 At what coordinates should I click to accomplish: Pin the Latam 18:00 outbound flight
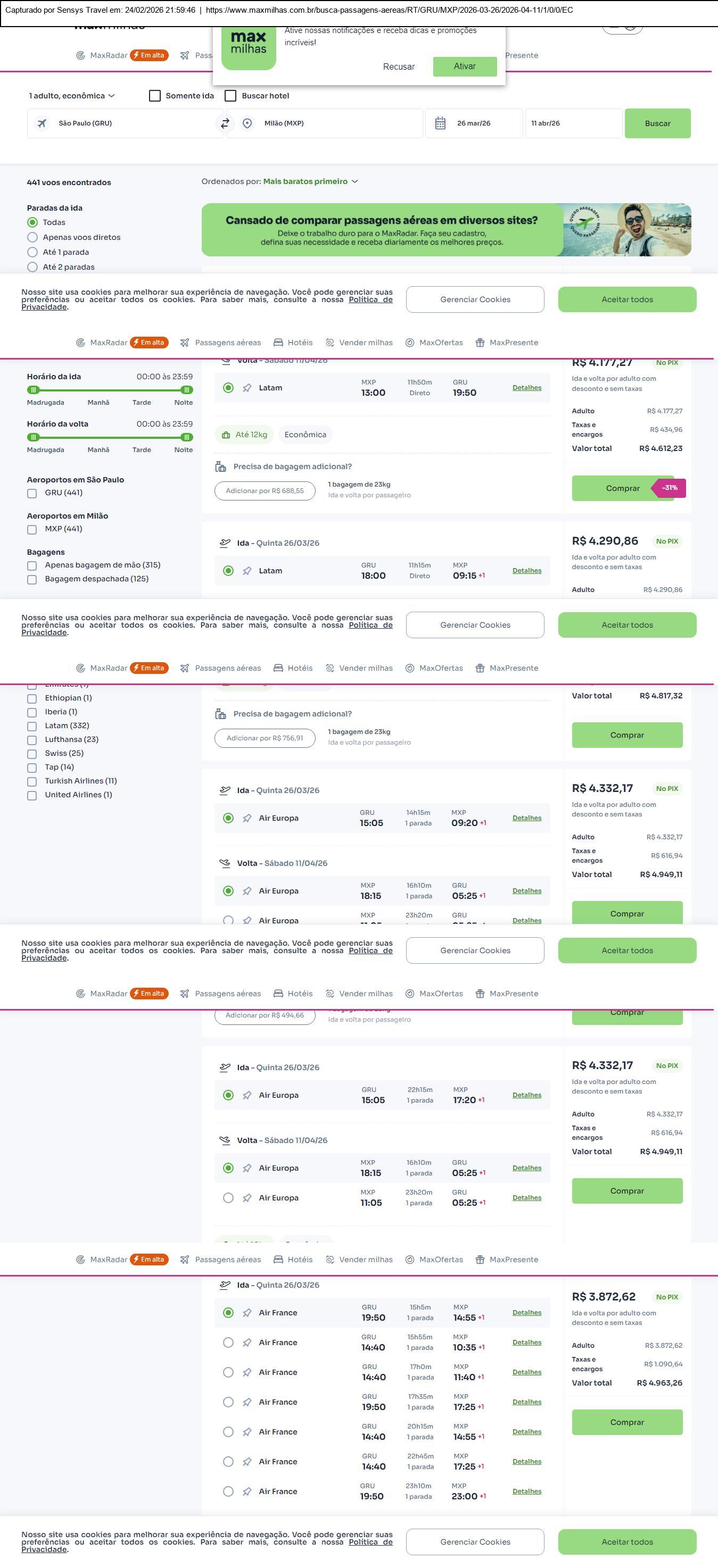pos(247,571)
